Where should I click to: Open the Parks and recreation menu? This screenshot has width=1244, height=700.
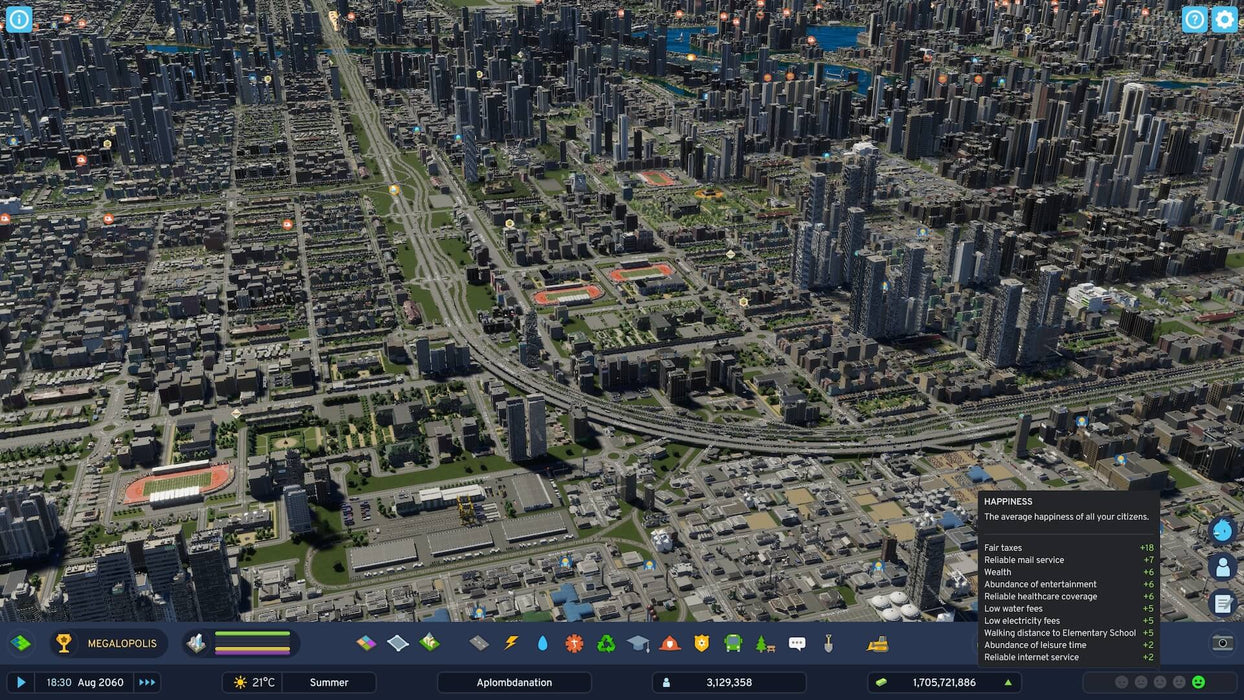[765, 643]
